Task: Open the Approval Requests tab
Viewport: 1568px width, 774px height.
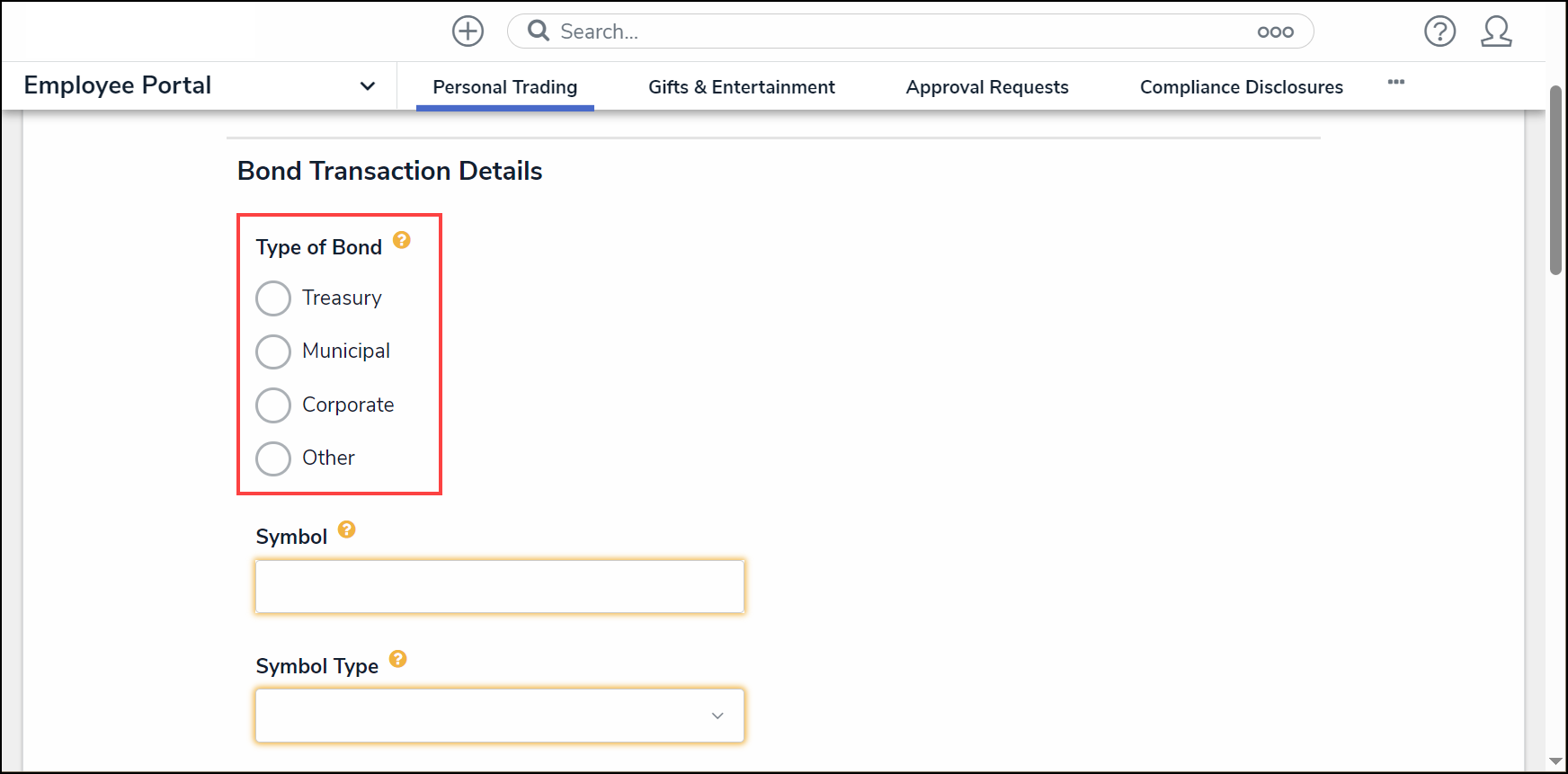Action: (986, 87)
